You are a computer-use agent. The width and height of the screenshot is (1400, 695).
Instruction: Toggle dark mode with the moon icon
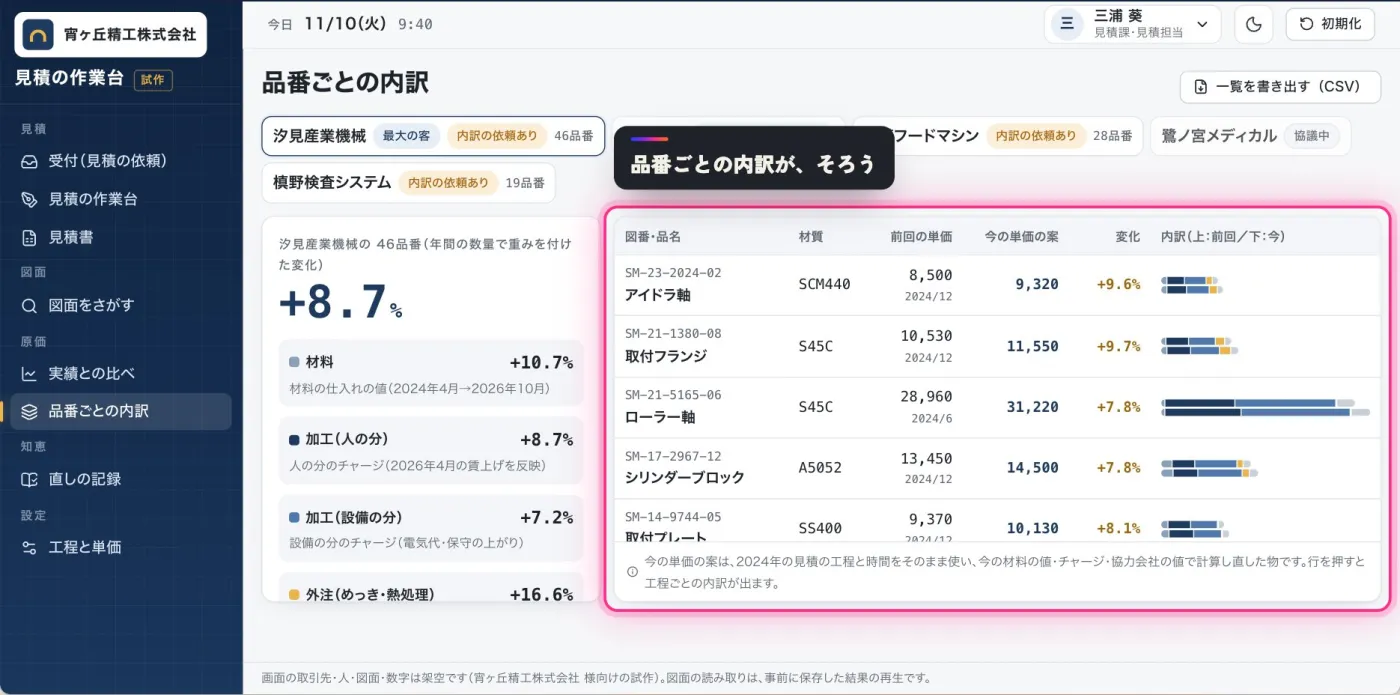point(1254,24)
